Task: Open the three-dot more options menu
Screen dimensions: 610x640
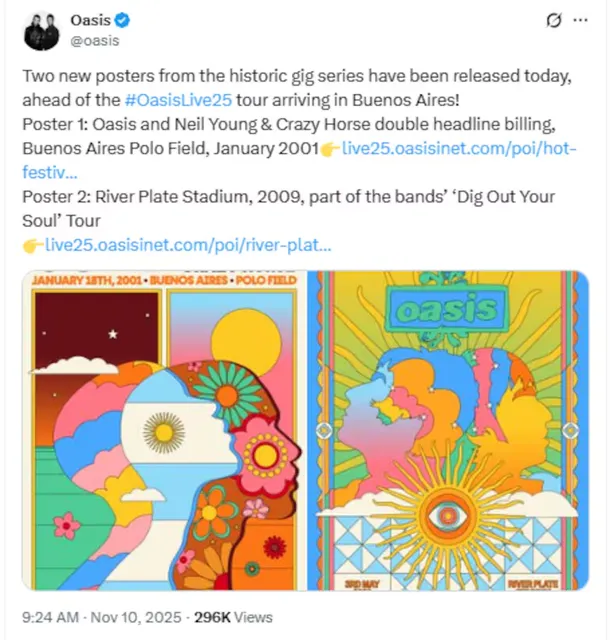Action: point(582,21)
